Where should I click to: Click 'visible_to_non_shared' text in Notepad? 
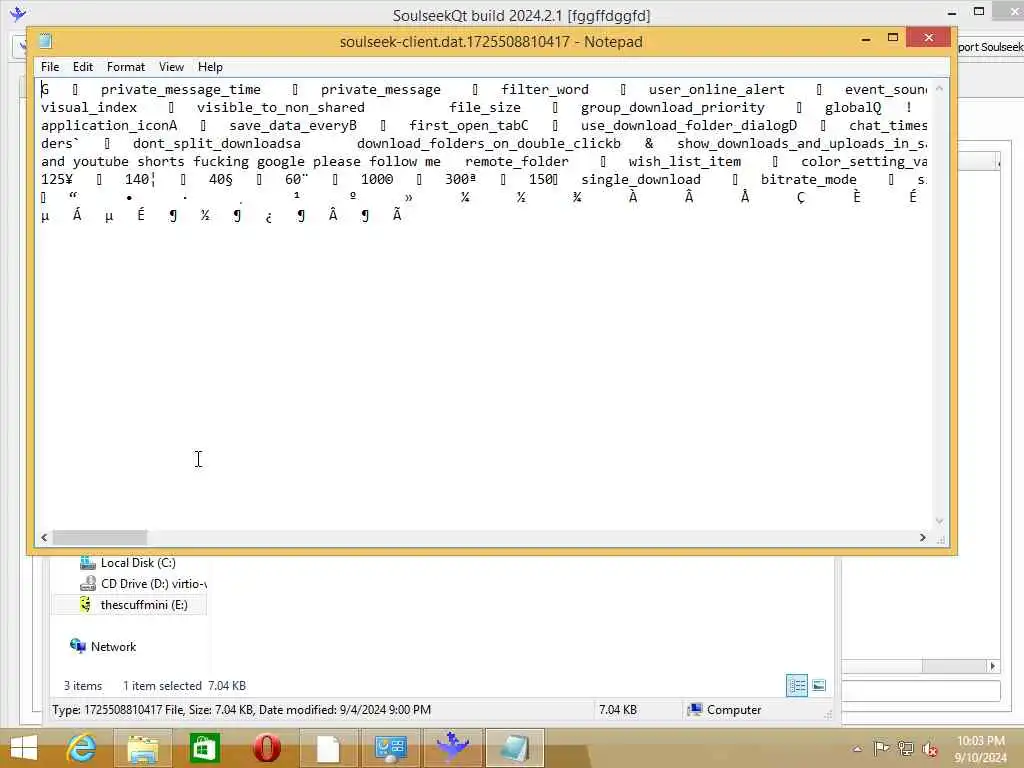281,108
